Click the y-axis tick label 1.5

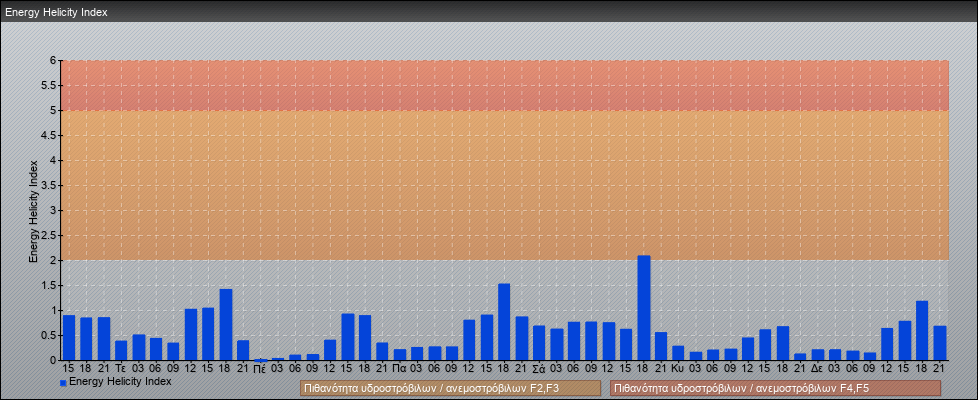click(49, 285)
